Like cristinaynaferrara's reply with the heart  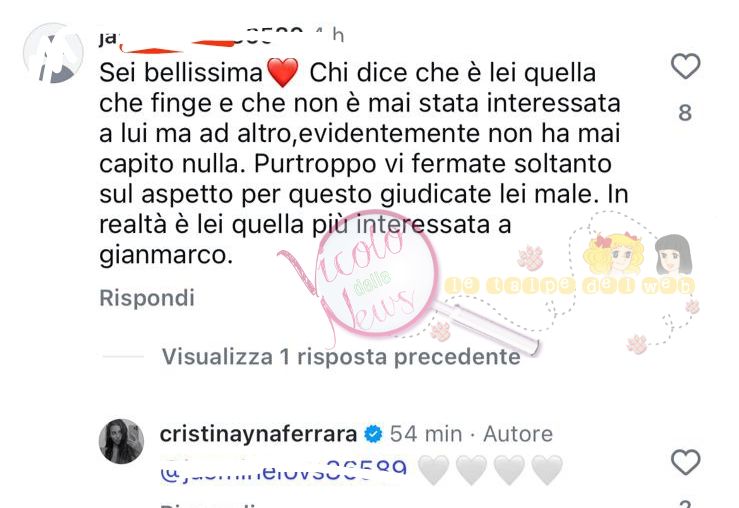coord(685,462)
